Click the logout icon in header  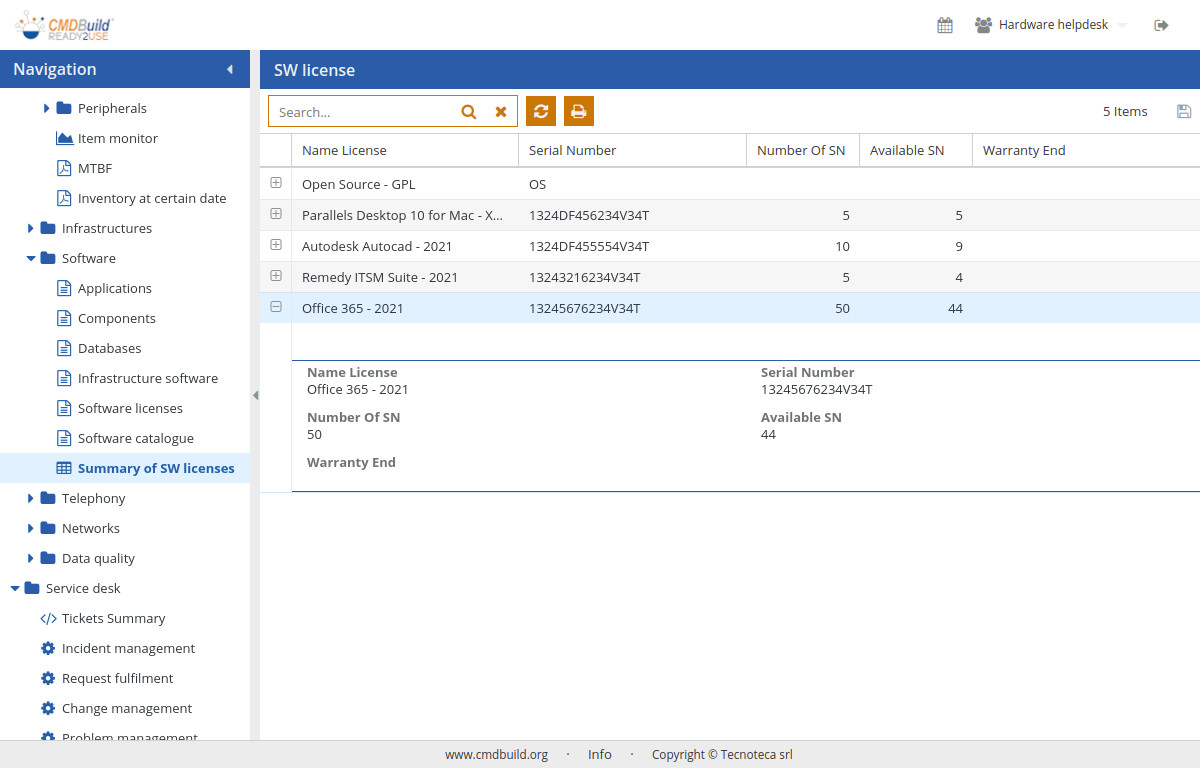[1161, 25]
